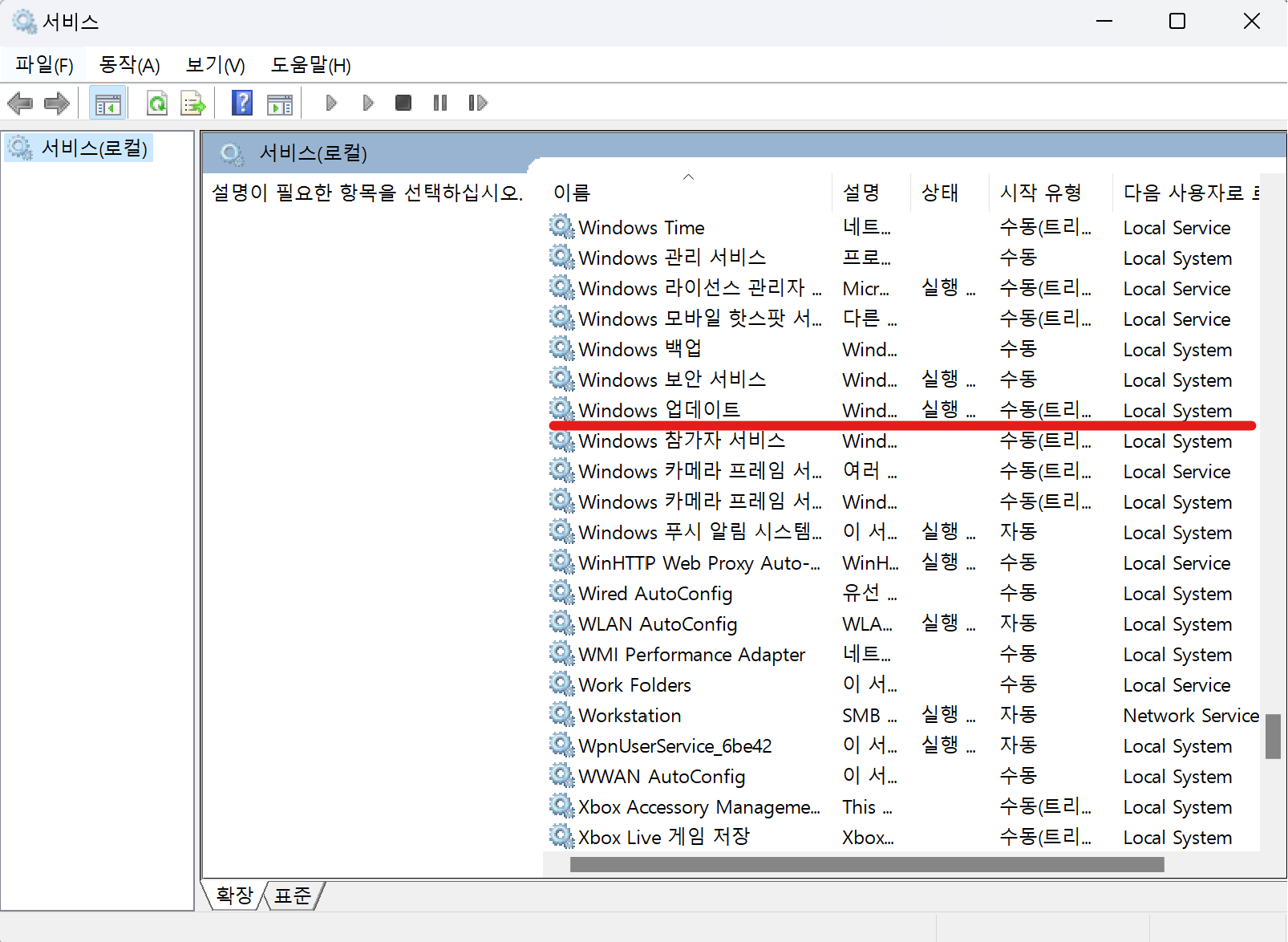Select the WMI Performance Adapter service

coord(903,655)
